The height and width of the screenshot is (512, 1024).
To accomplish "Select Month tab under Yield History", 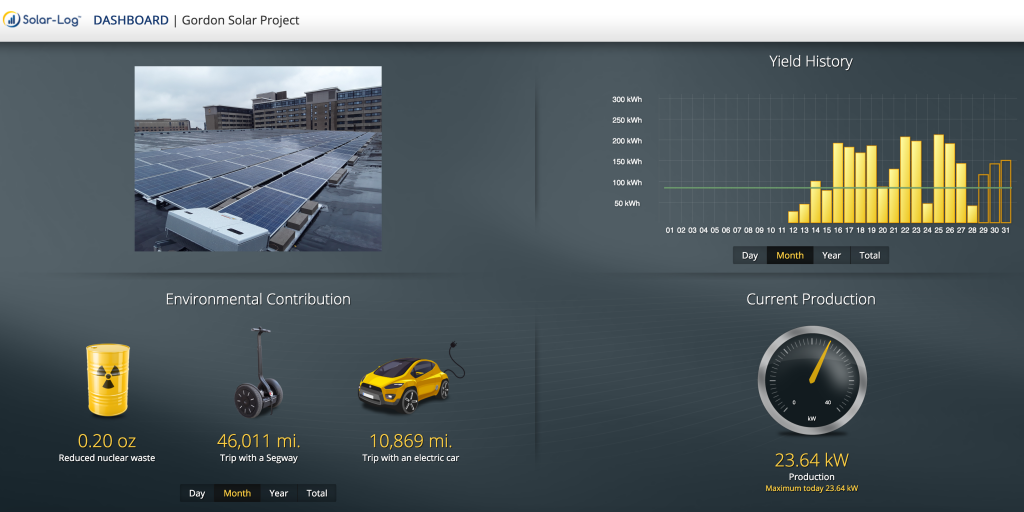I will tap(790, 255).
